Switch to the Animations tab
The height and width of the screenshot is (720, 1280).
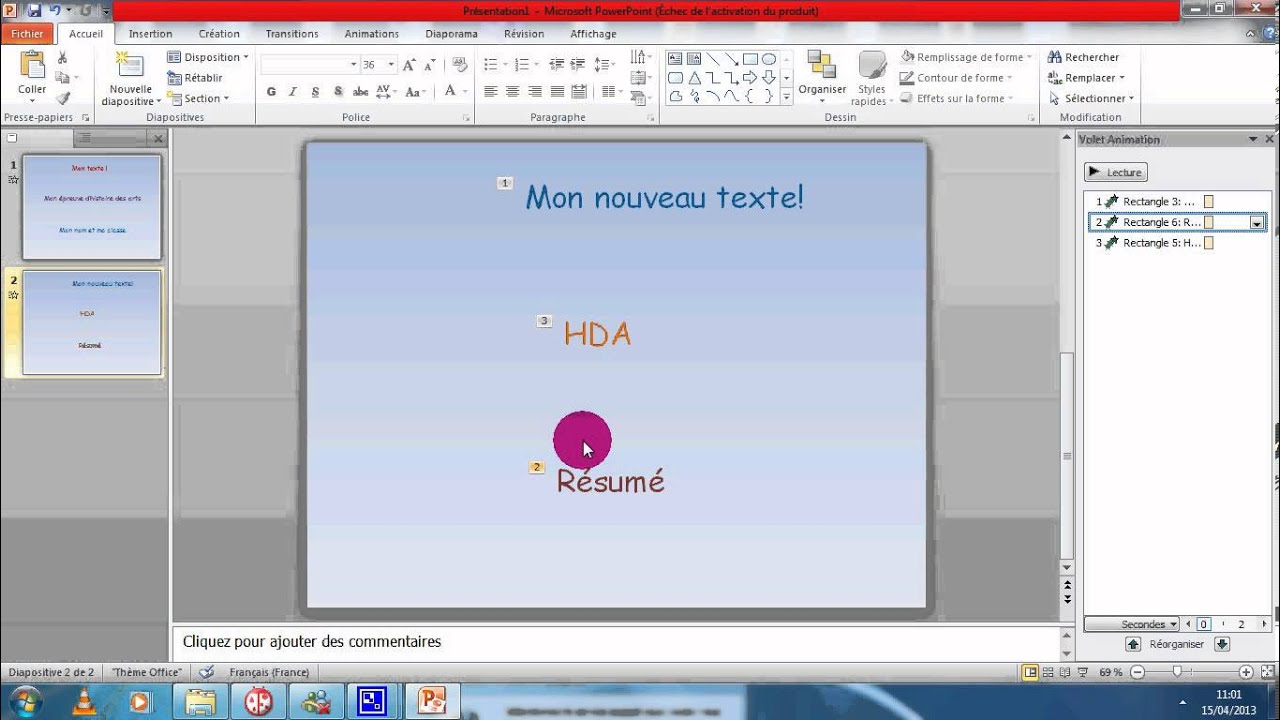tap(371, 34)
